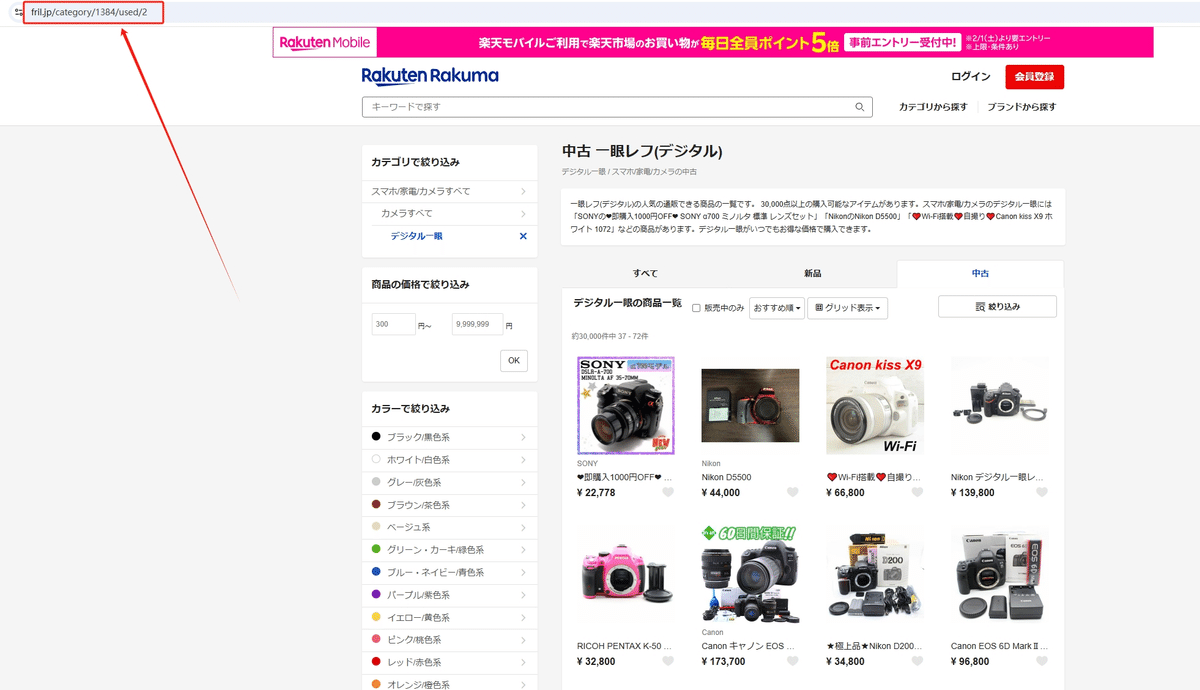The image size is (1200, 690).
Task: Select the blue ブルー・ネイビー/青色系 swatch
Action: [x=376, y=572]
